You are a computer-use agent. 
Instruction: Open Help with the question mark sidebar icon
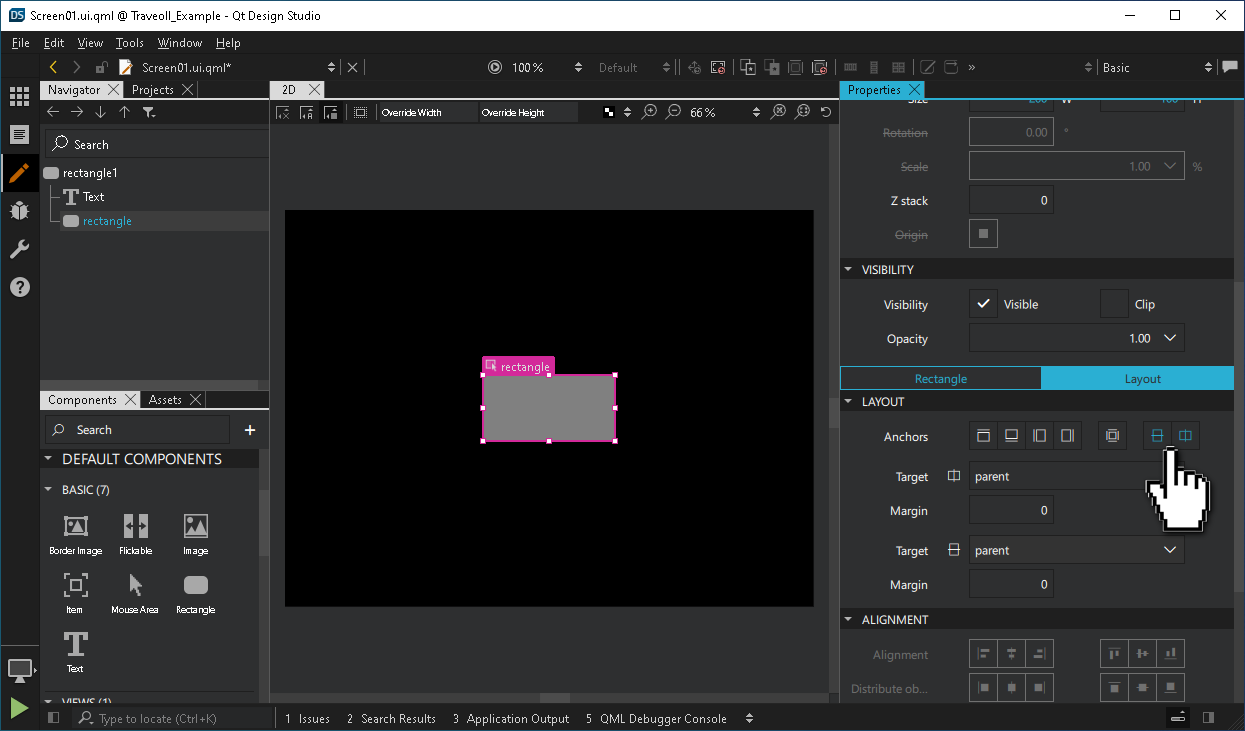coord(19,287)
